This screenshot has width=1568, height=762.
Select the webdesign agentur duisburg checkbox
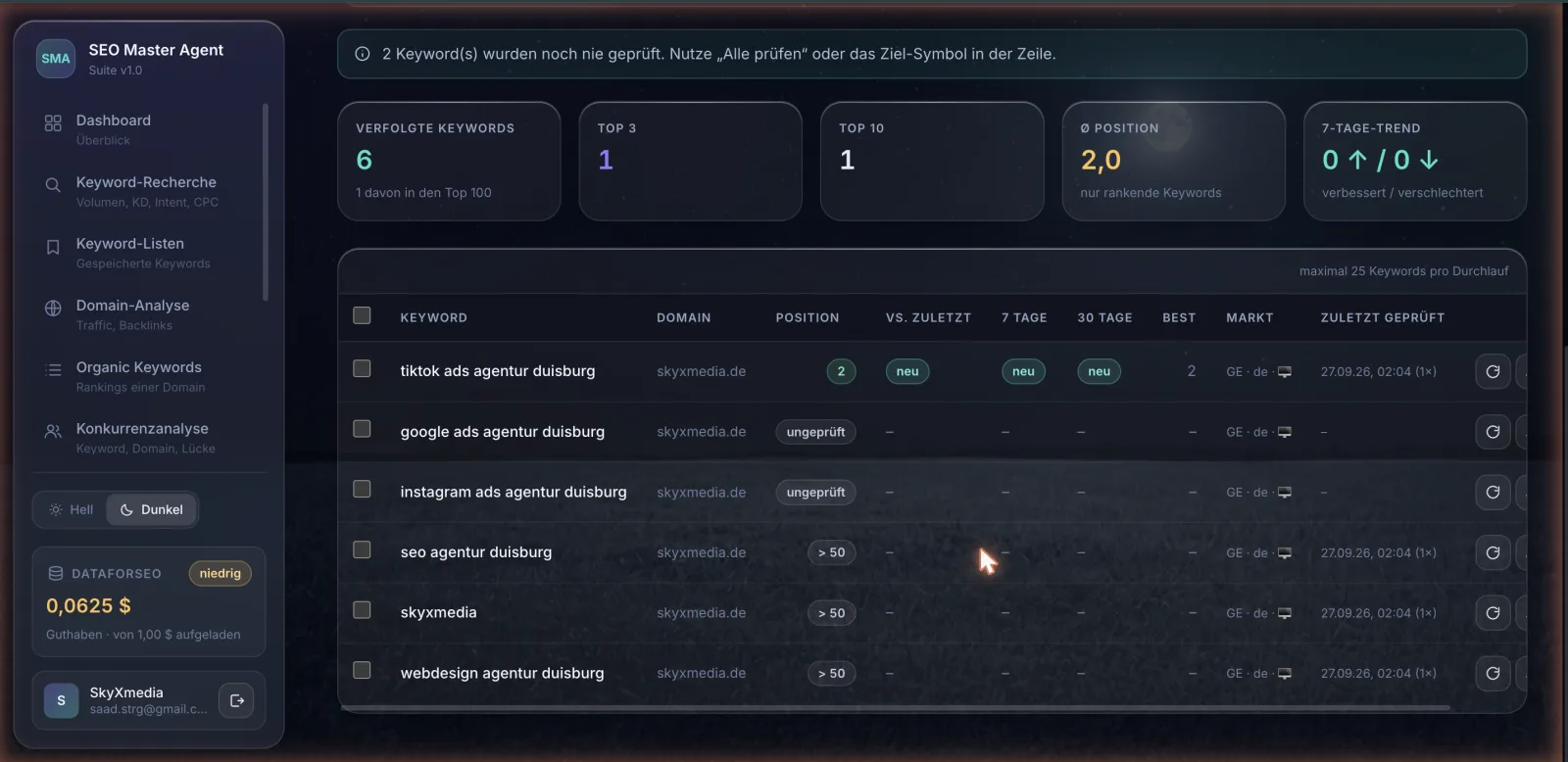(362, 670)
